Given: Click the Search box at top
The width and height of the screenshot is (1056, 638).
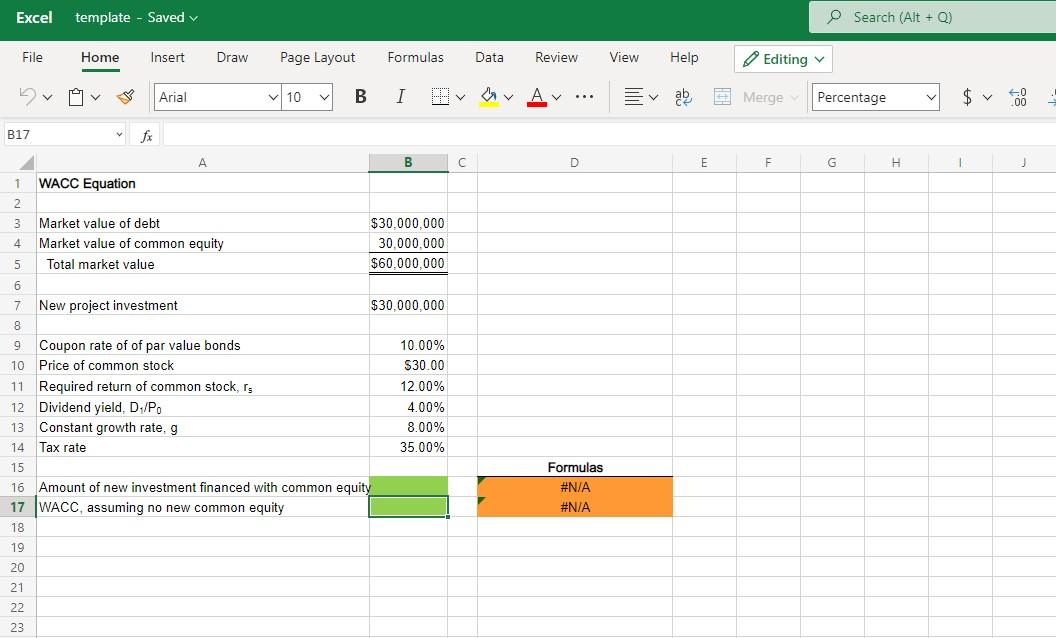Looking at the screenshot, I should [930, 16].
